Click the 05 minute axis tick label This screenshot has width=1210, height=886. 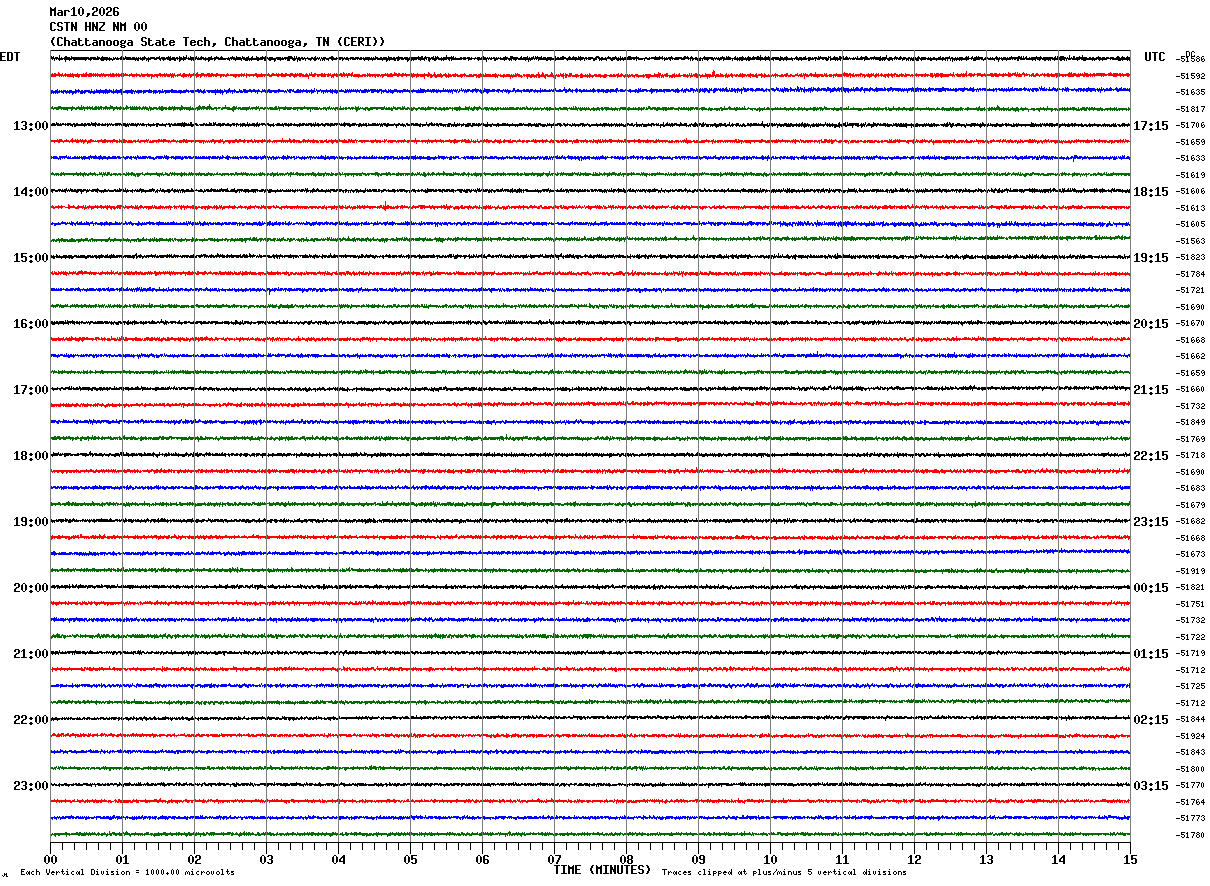coord(410,860)
